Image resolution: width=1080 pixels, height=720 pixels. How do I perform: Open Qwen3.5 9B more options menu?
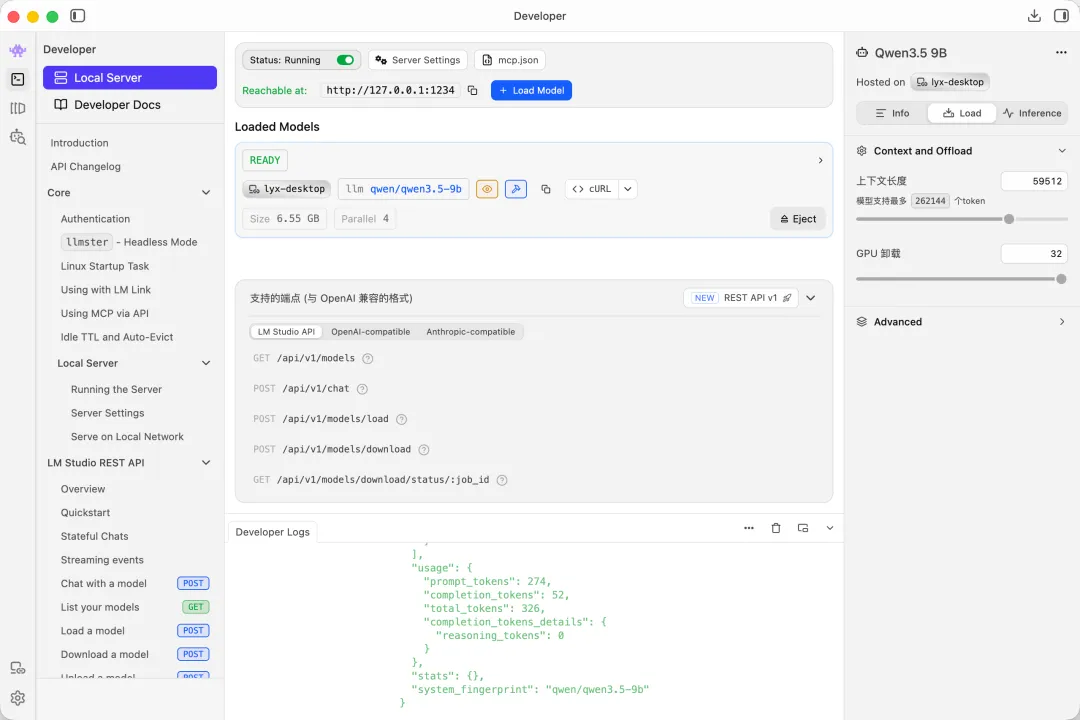pyautogui.click(x=1061, y=52)
